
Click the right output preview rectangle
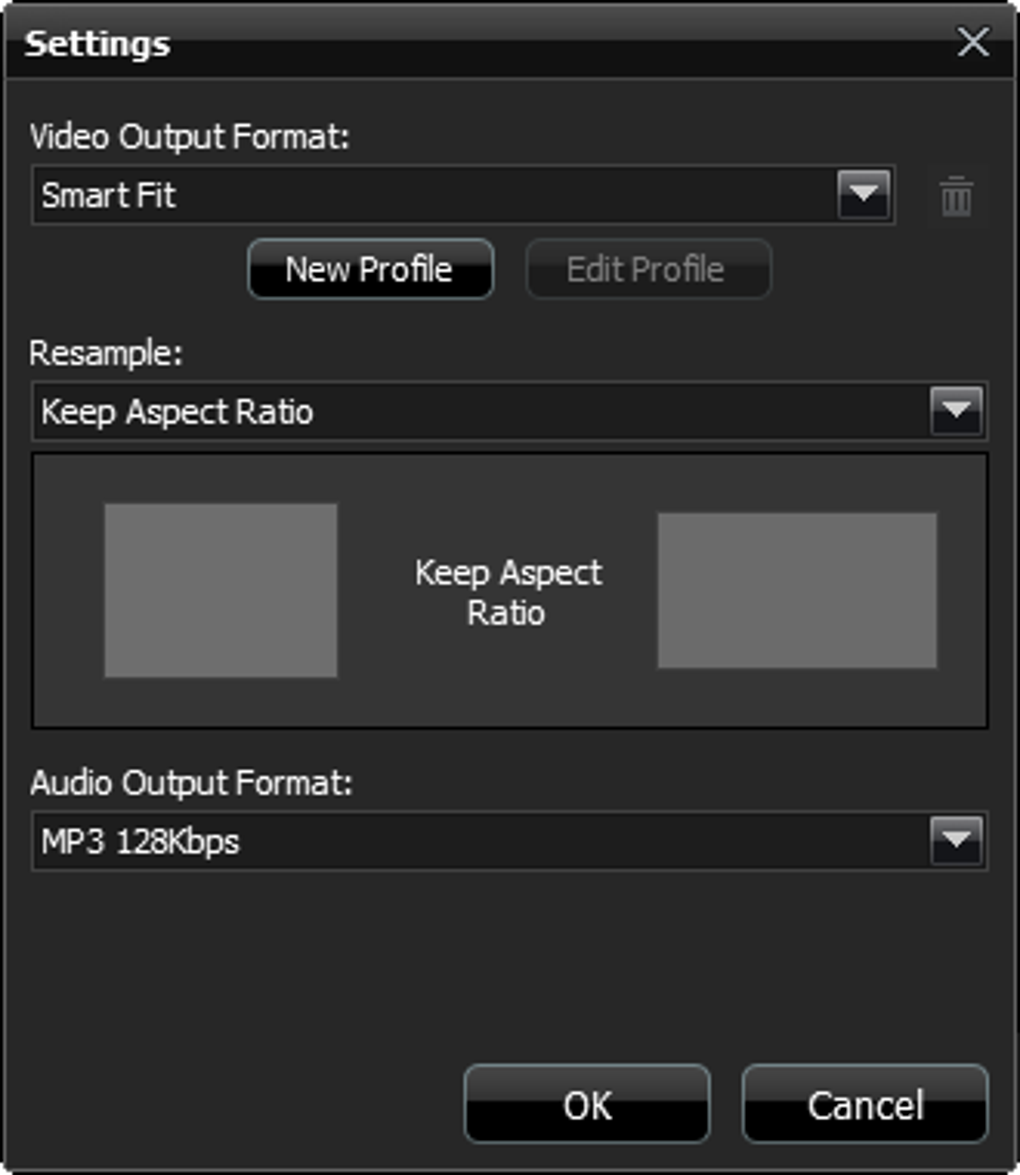tap(797, 590)
